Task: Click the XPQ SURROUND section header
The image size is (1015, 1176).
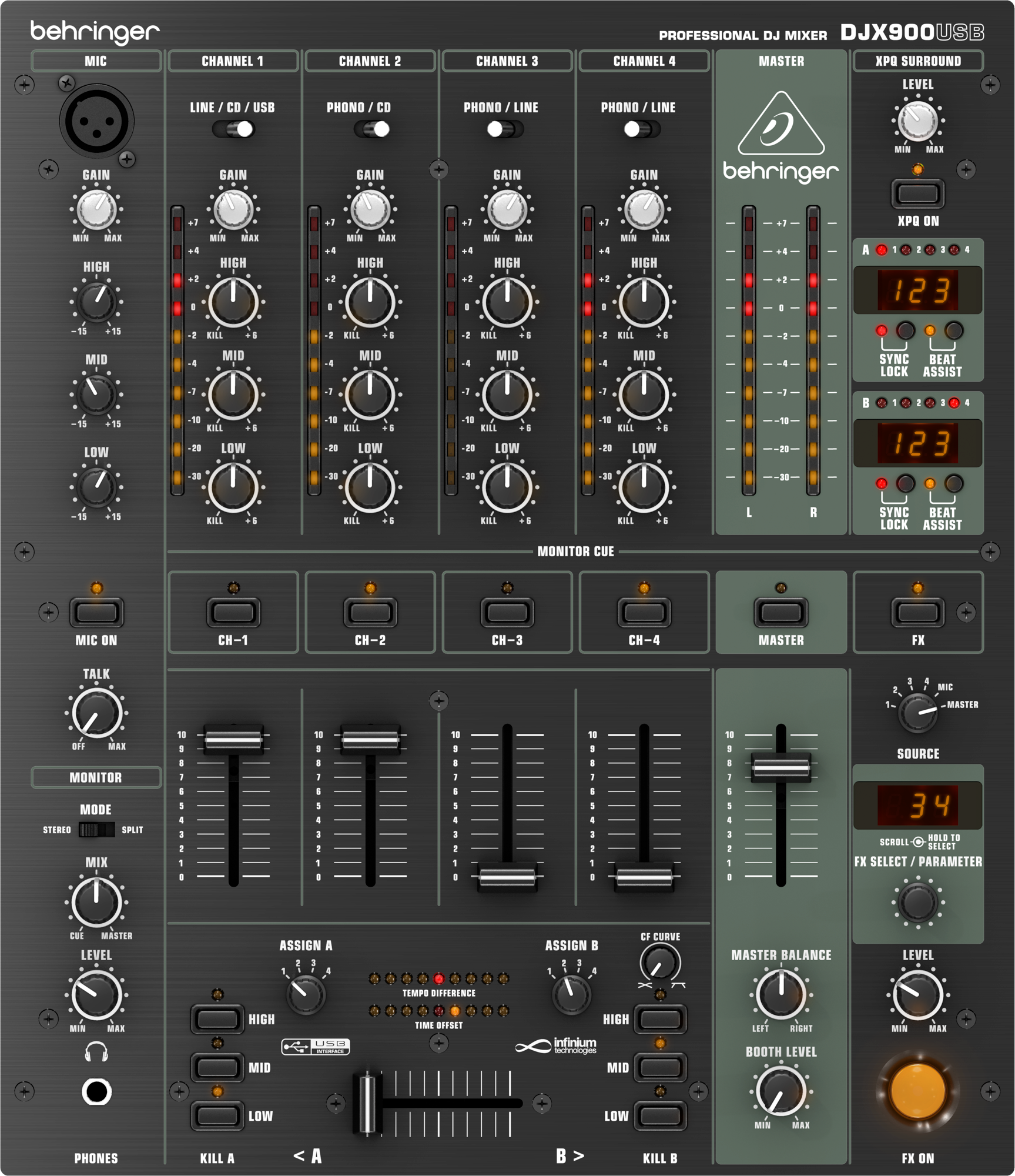Action: pos(917,61)
